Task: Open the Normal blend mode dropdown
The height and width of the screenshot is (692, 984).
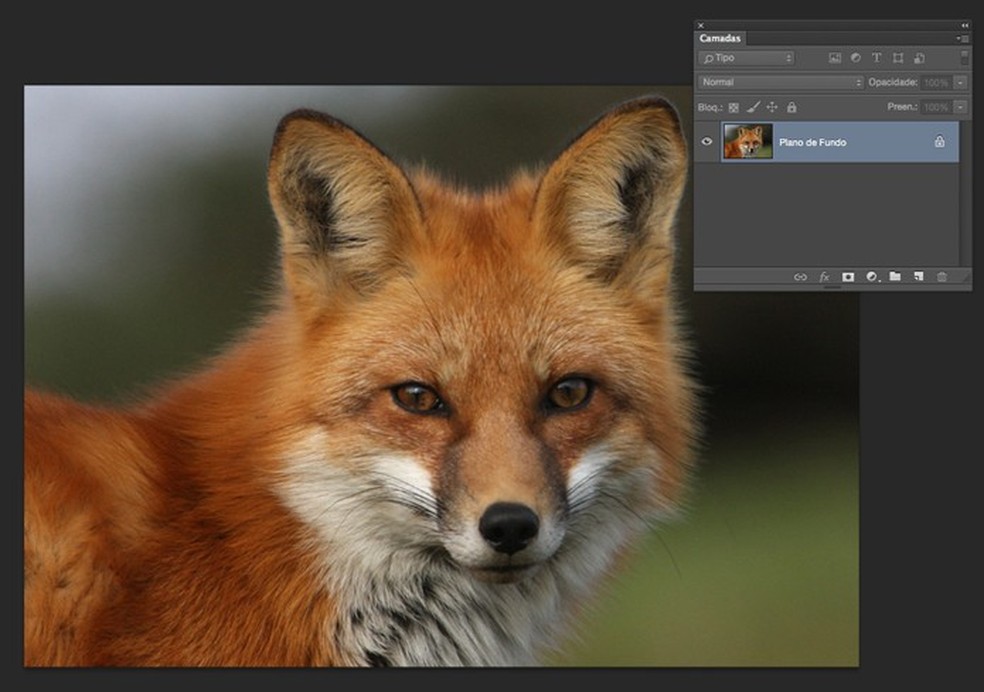Action: 780,82
